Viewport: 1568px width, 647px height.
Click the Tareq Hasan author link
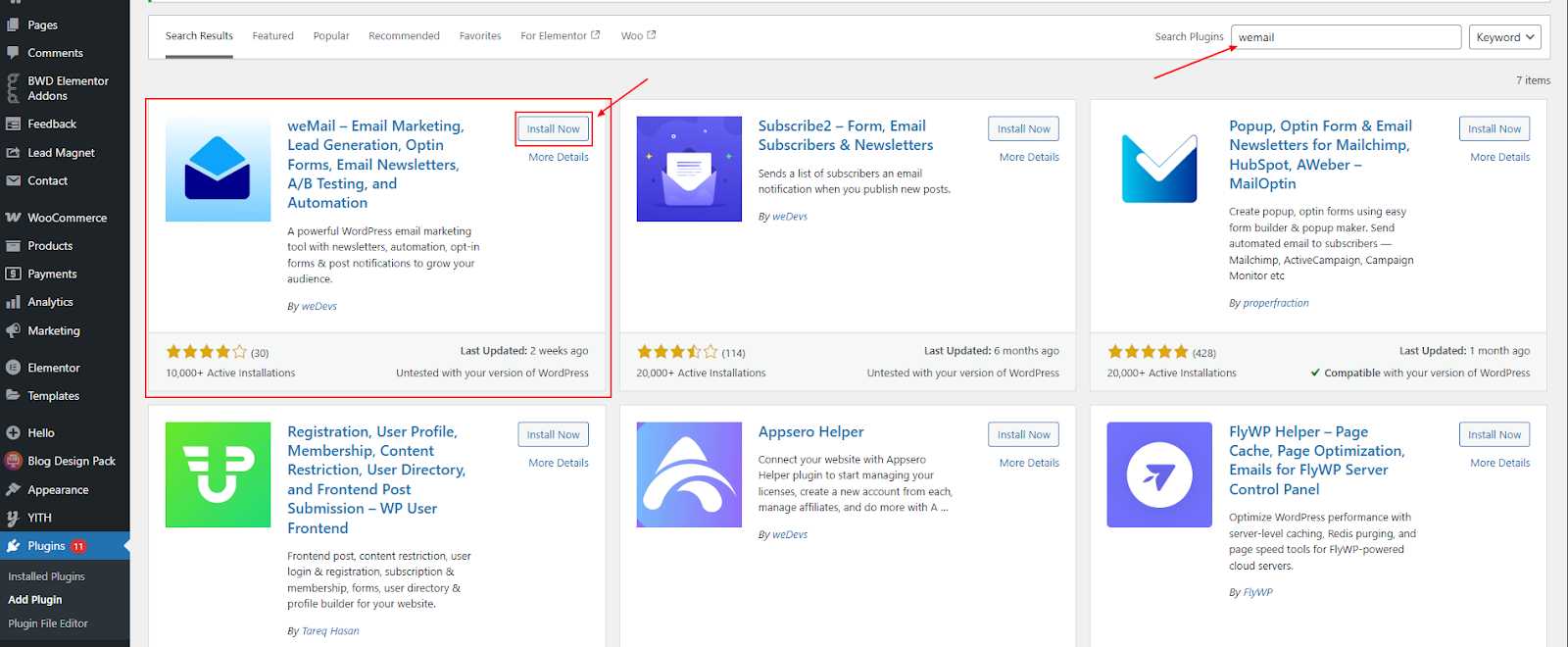[x=330, y=631]
